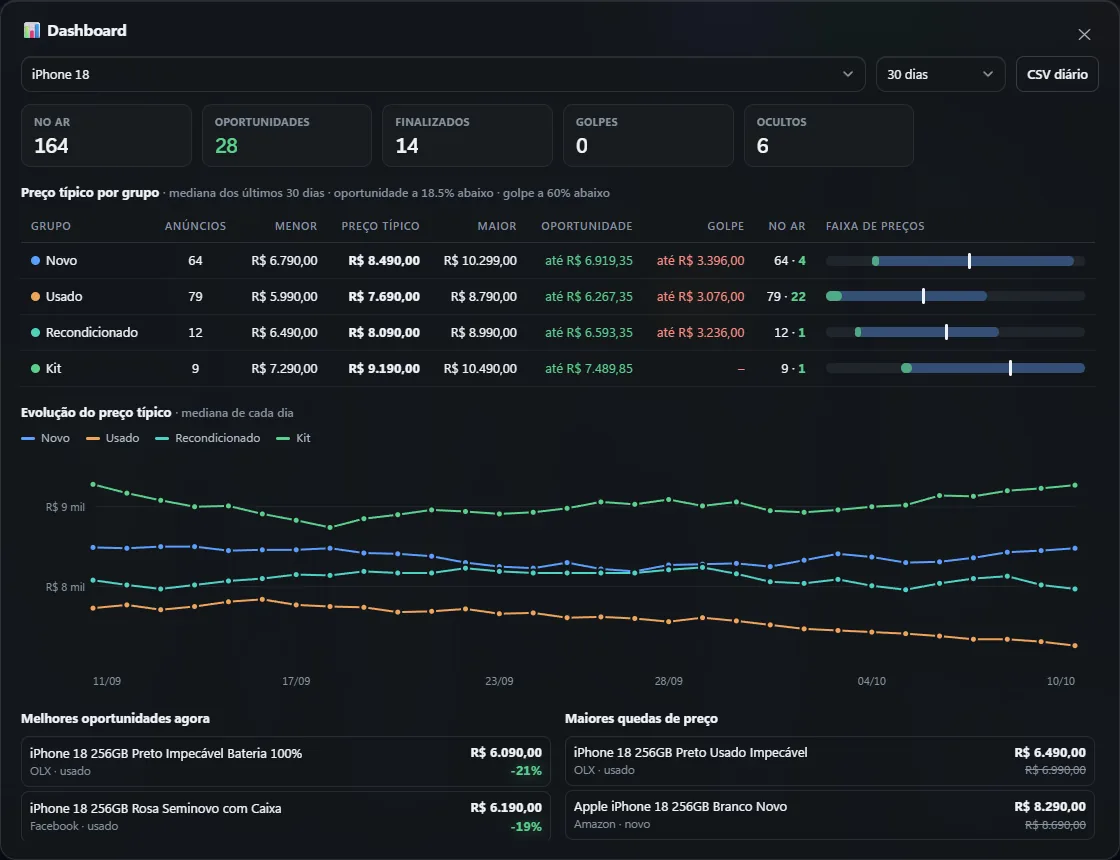Click the -21% discount badge

tap(526, 771)
